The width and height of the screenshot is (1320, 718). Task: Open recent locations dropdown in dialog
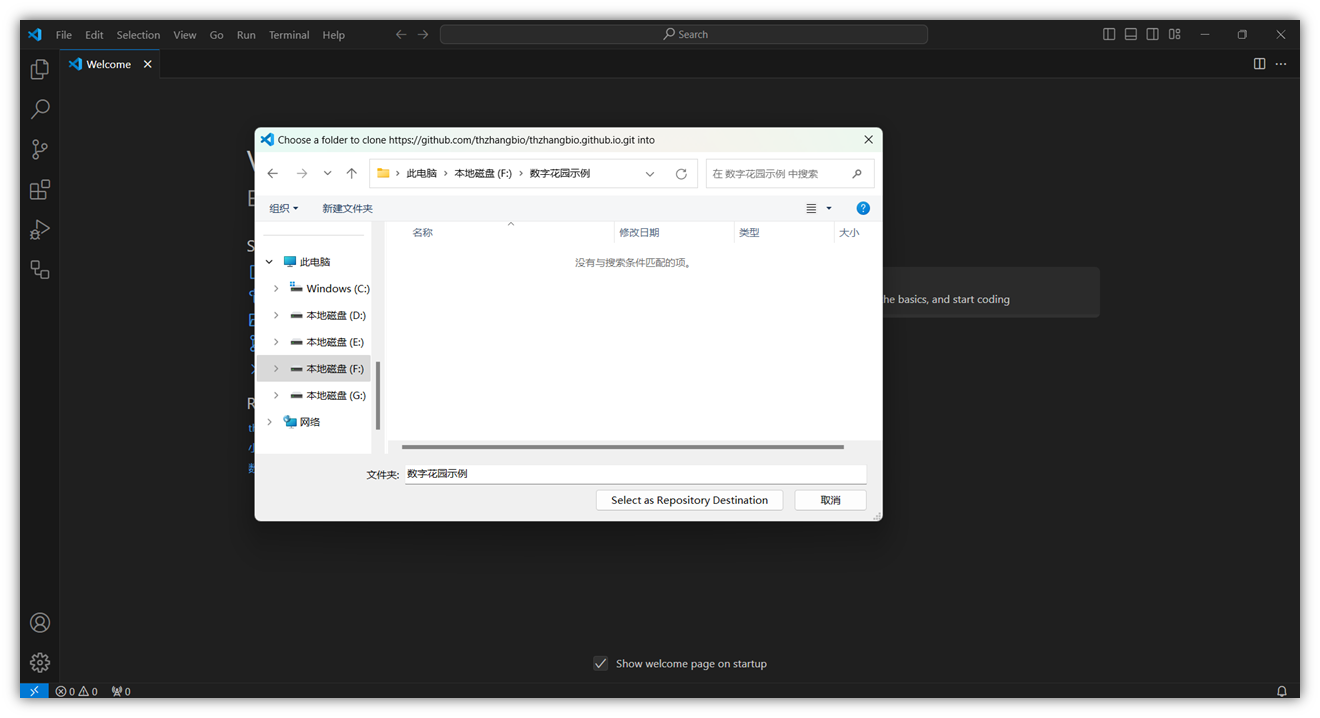click(x=327, y=173)
